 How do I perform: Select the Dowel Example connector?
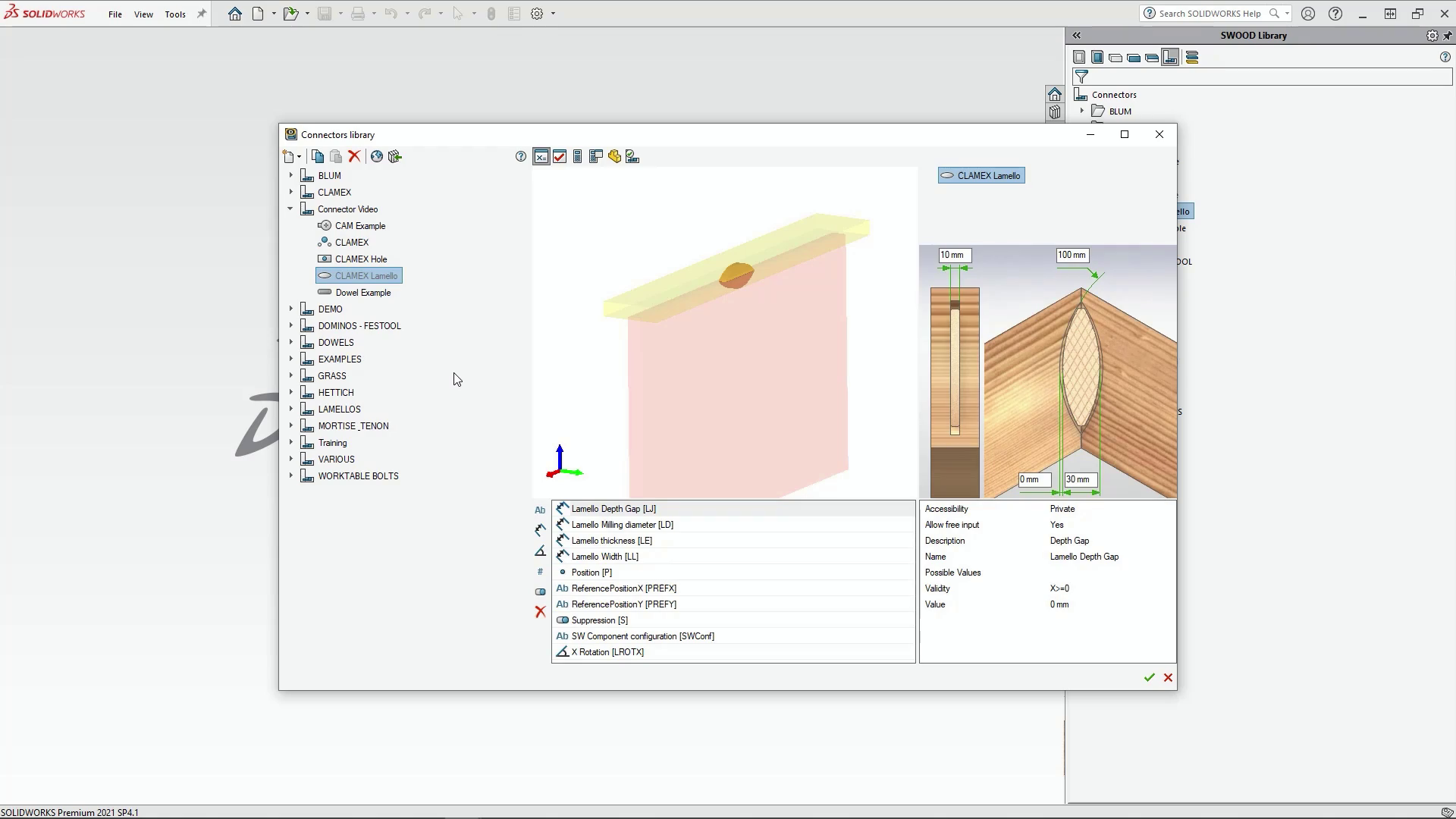tap(362, 292)
